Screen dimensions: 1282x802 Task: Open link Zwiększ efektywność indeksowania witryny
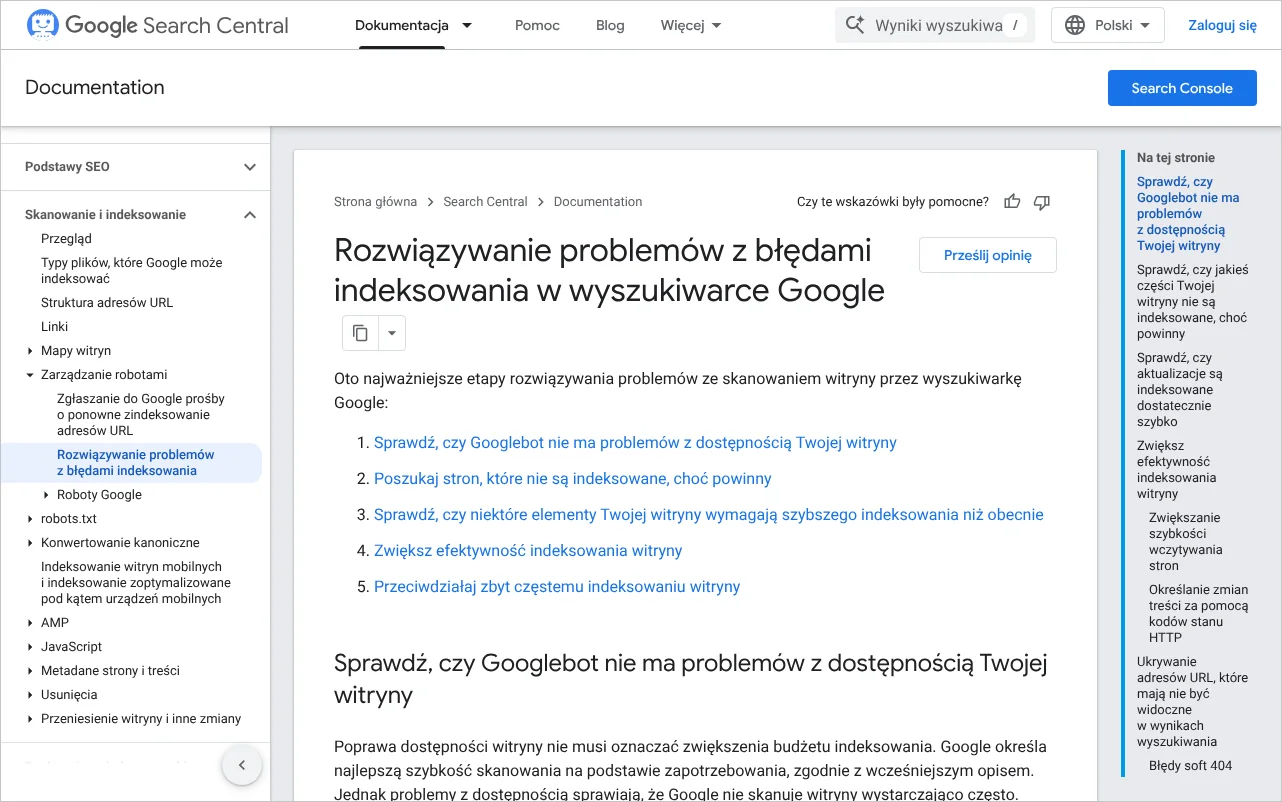528,551
